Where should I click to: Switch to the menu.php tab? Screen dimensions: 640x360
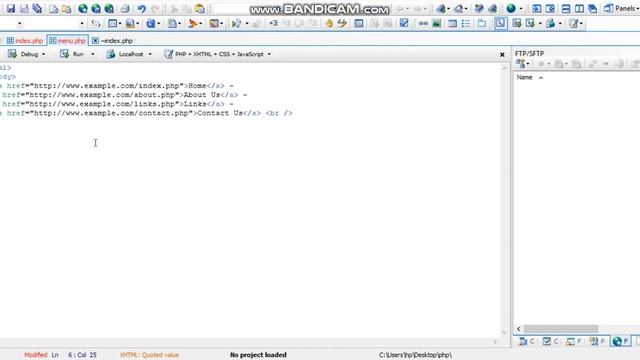coord(68,41)
